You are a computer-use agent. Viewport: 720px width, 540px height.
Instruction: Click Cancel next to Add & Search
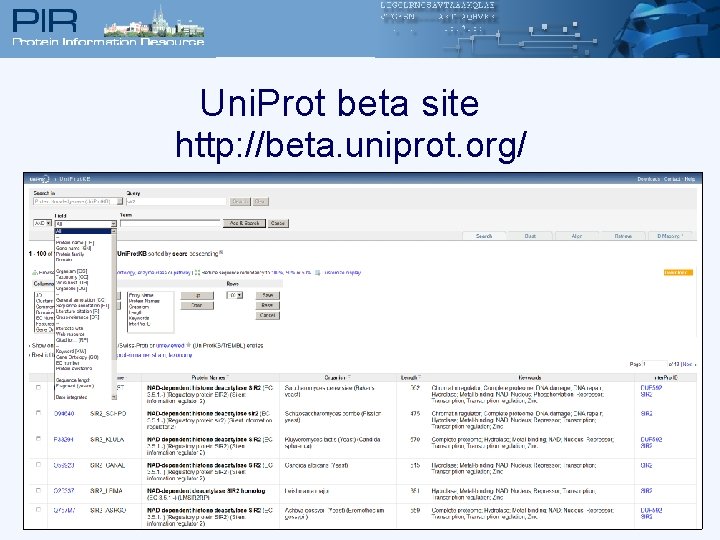click(278, 223)
